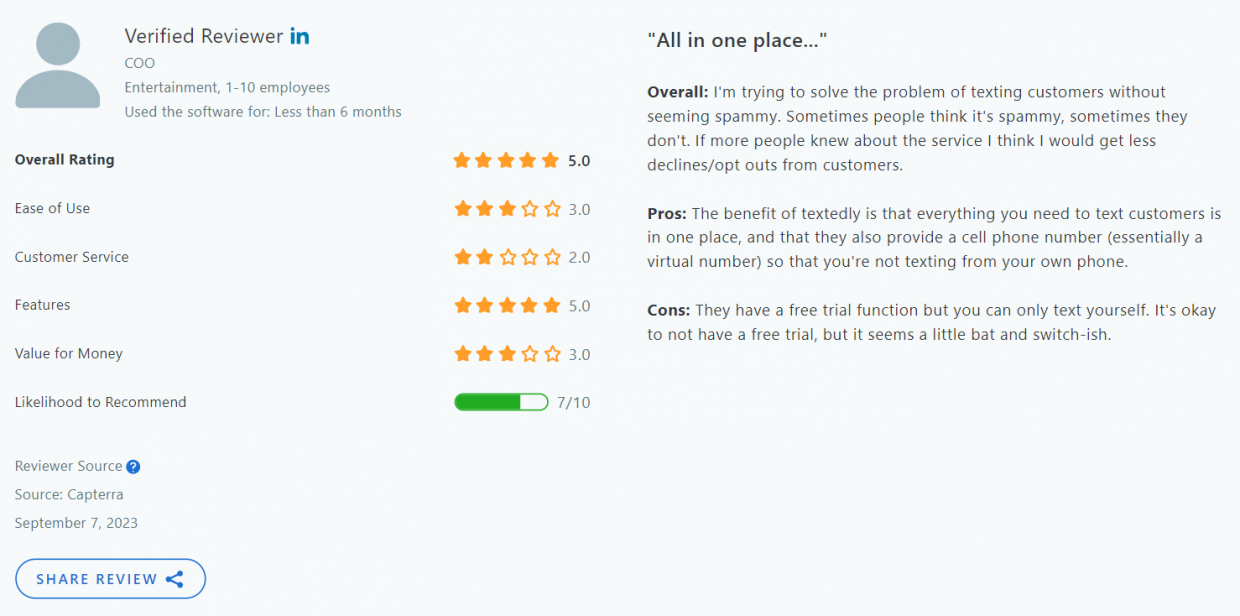Click the share icon inside Share Review button
This screenshot has height=616, width=1240.
pos(175,579)
